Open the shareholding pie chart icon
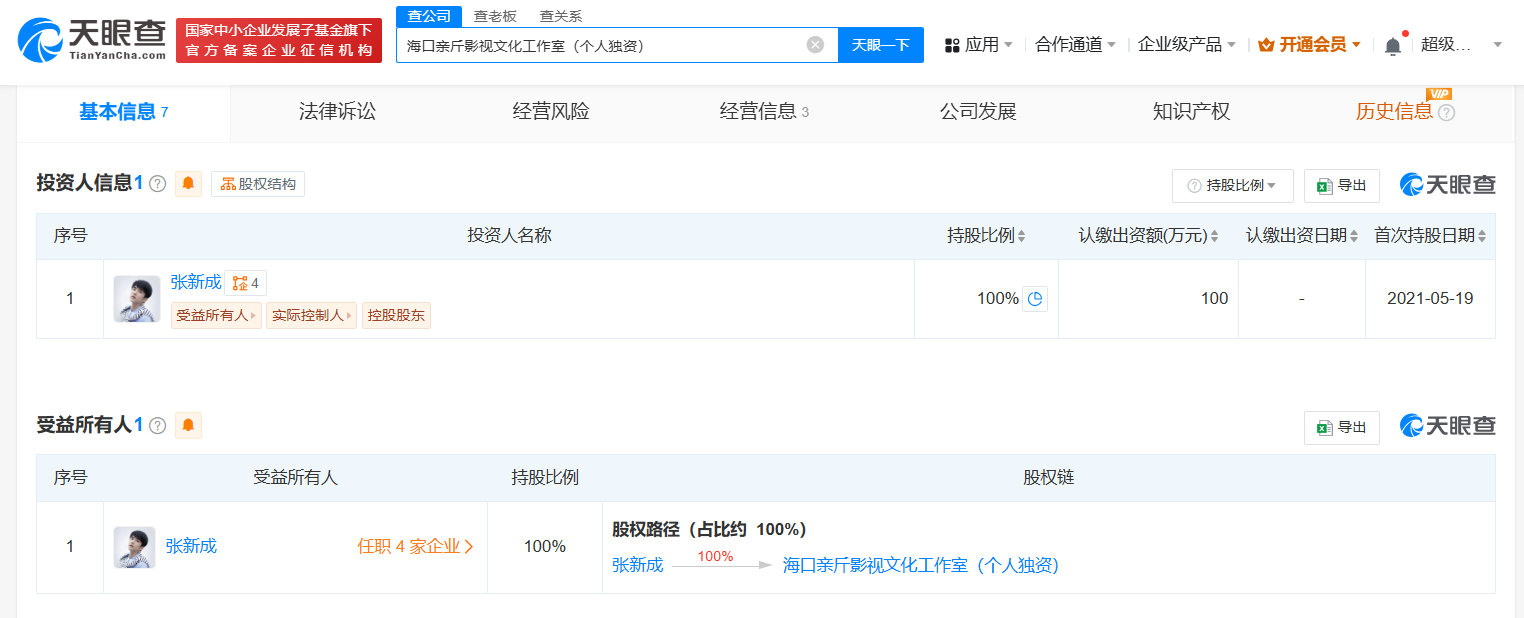1524x618 pixels. (x=1035, y=299)
